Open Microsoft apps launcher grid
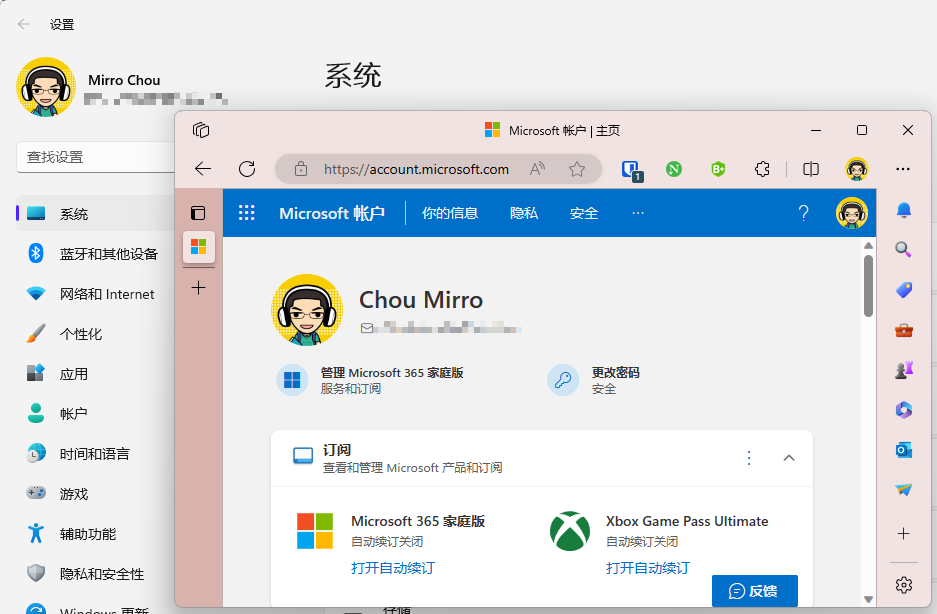Screen dimensions: 937x614 click(247, 213)
